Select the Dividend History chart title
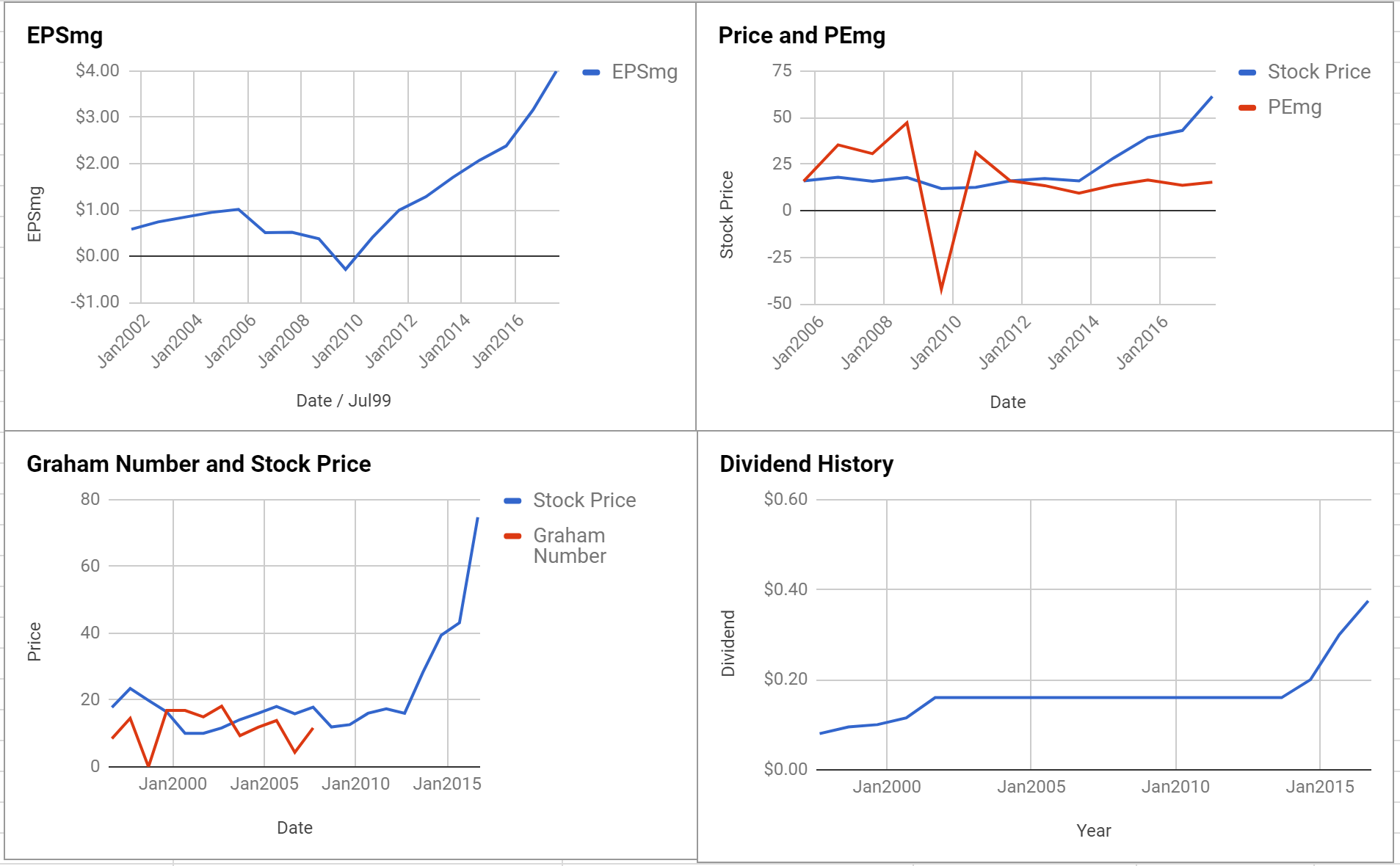Image resolution: width=1400 pixels, height=866 pixels. click(806, 464)
